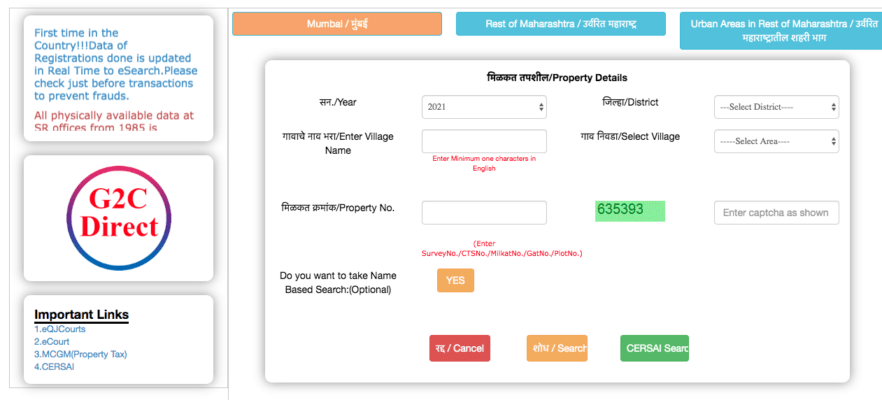Open the Year dropdown showing 2021

[x=484, y=107]
